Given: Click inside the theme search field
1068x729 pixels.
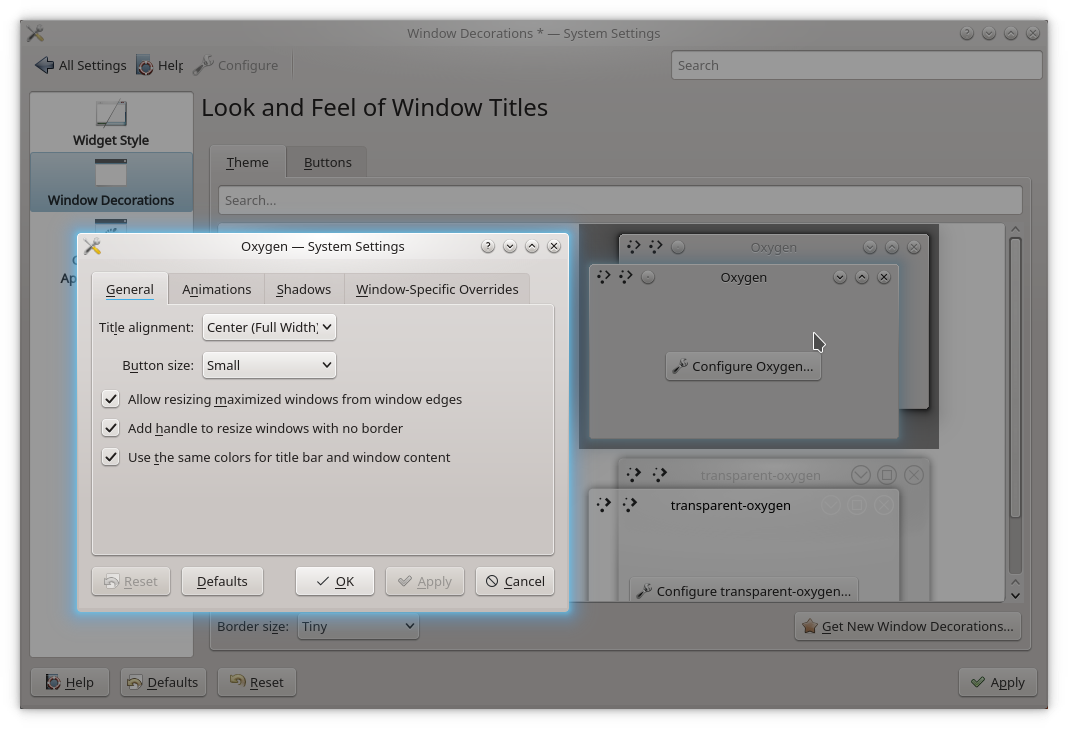Looking at the screenshot, I should (620, 200).
